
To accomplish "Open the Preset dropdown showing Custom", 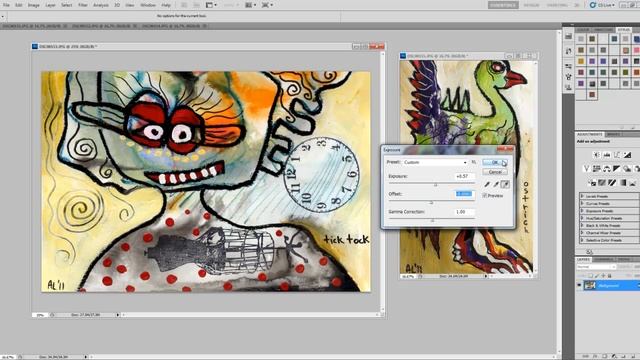I will (435, 162).
